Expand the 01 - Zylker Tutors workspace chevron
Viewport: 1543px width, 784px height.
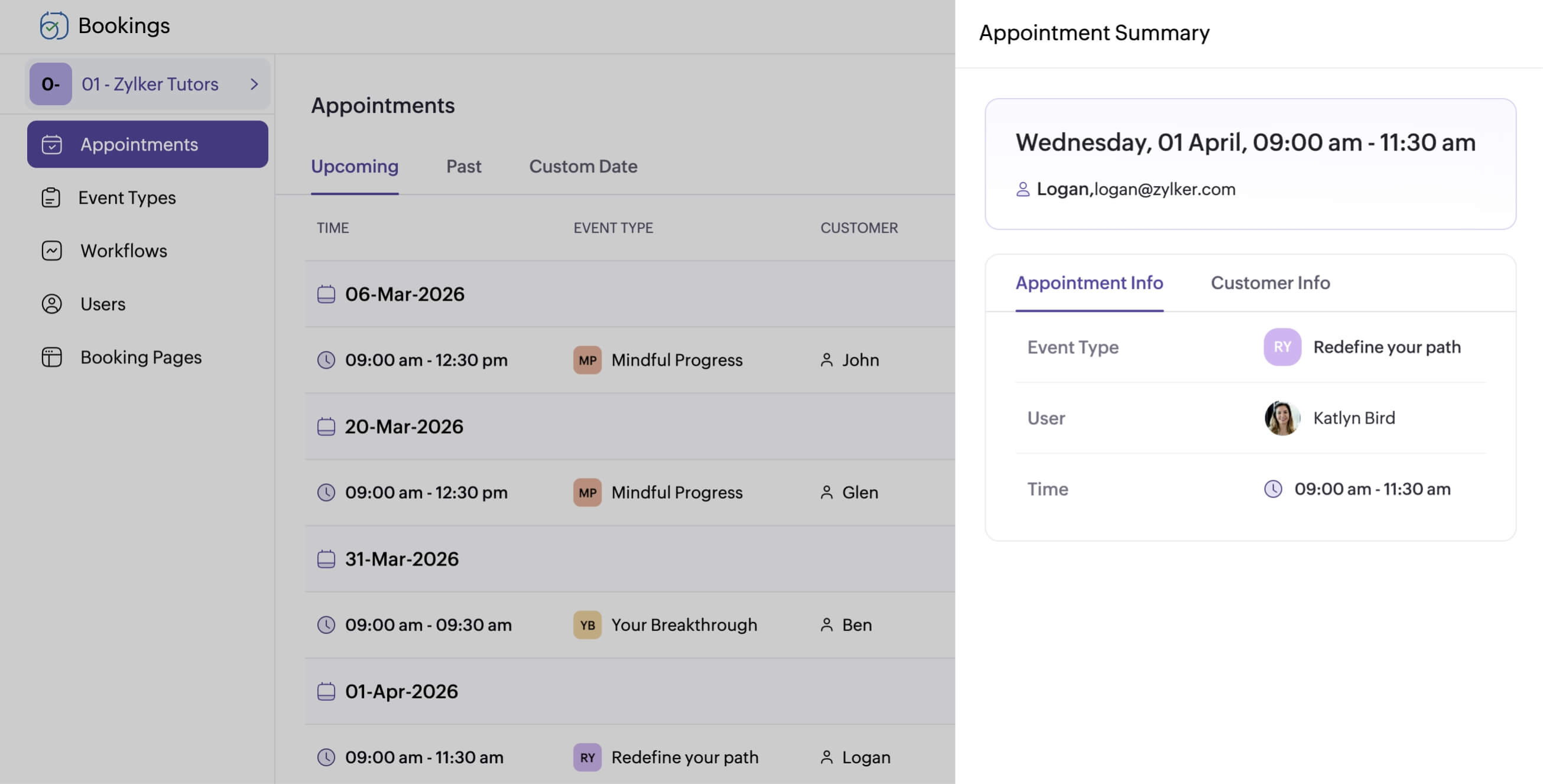(256, 84)
